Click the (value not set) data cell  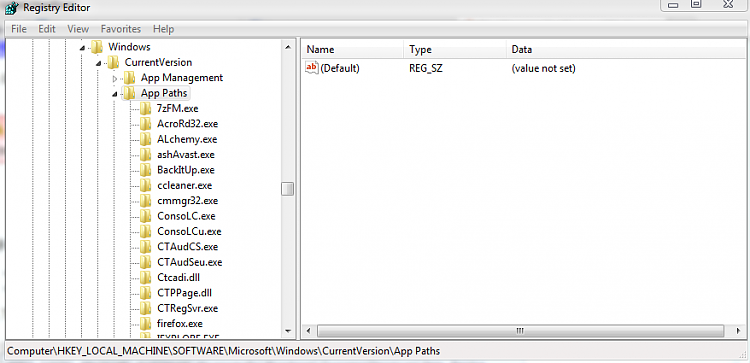543,68
